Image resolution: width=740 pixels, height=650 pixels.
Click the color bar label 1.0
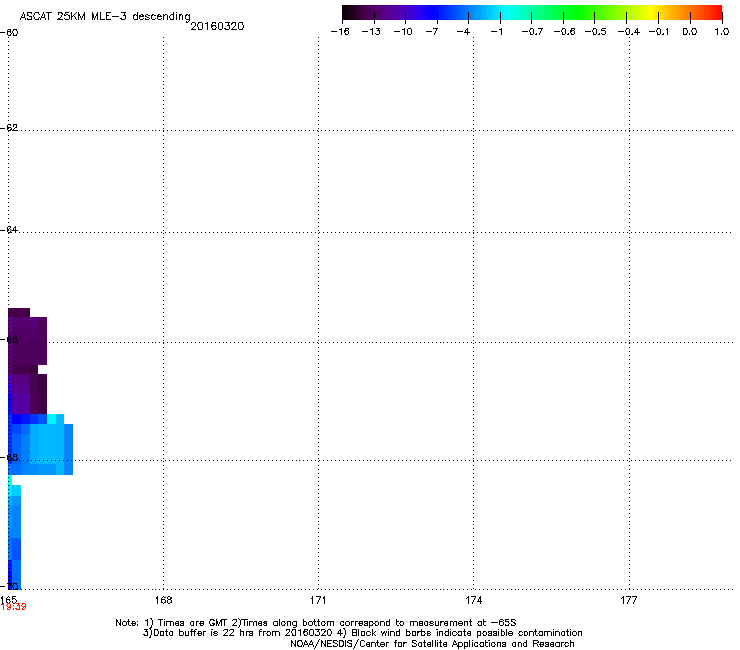tap(722, 32)
